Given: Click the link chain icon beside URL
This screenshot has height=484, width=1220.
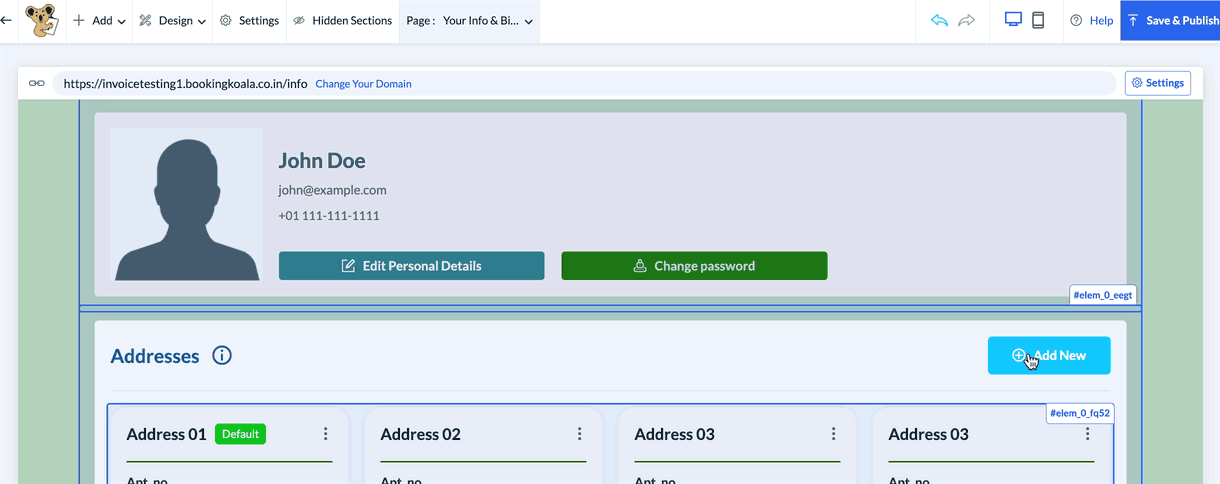Looking at the screenshot, I should pyautogui.click(x=36, y=83).
